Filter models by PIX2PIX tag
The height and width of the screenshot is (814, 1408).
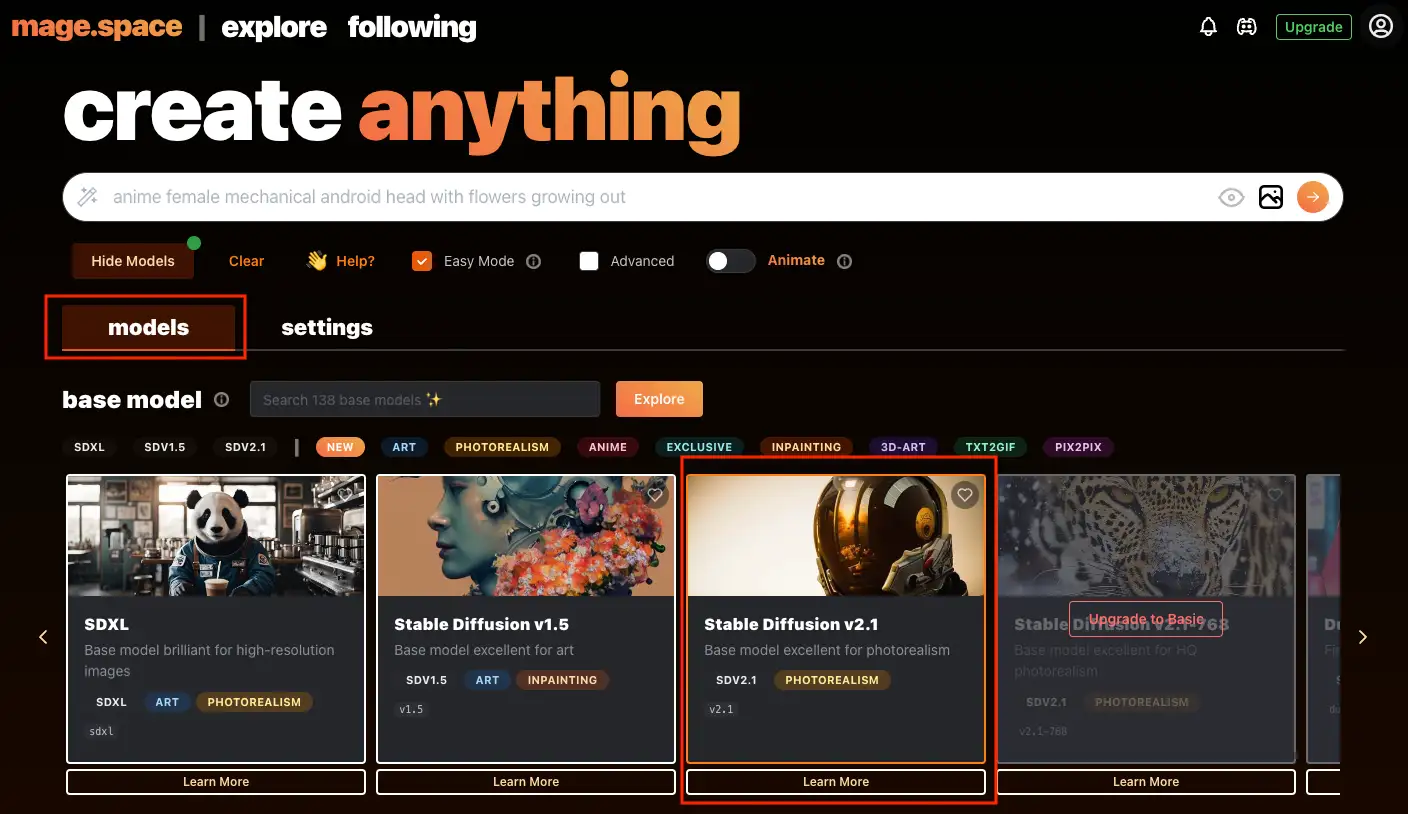pos(1078,447)
